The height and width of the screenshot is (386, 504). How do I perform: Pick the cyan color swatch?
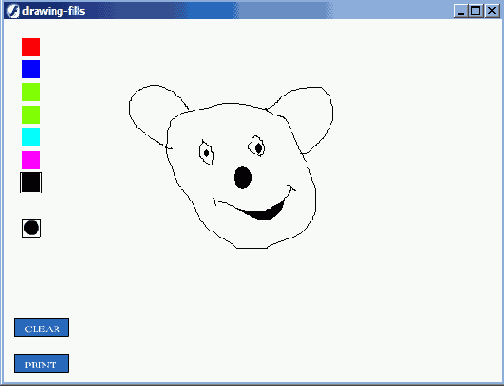(31, 137)
